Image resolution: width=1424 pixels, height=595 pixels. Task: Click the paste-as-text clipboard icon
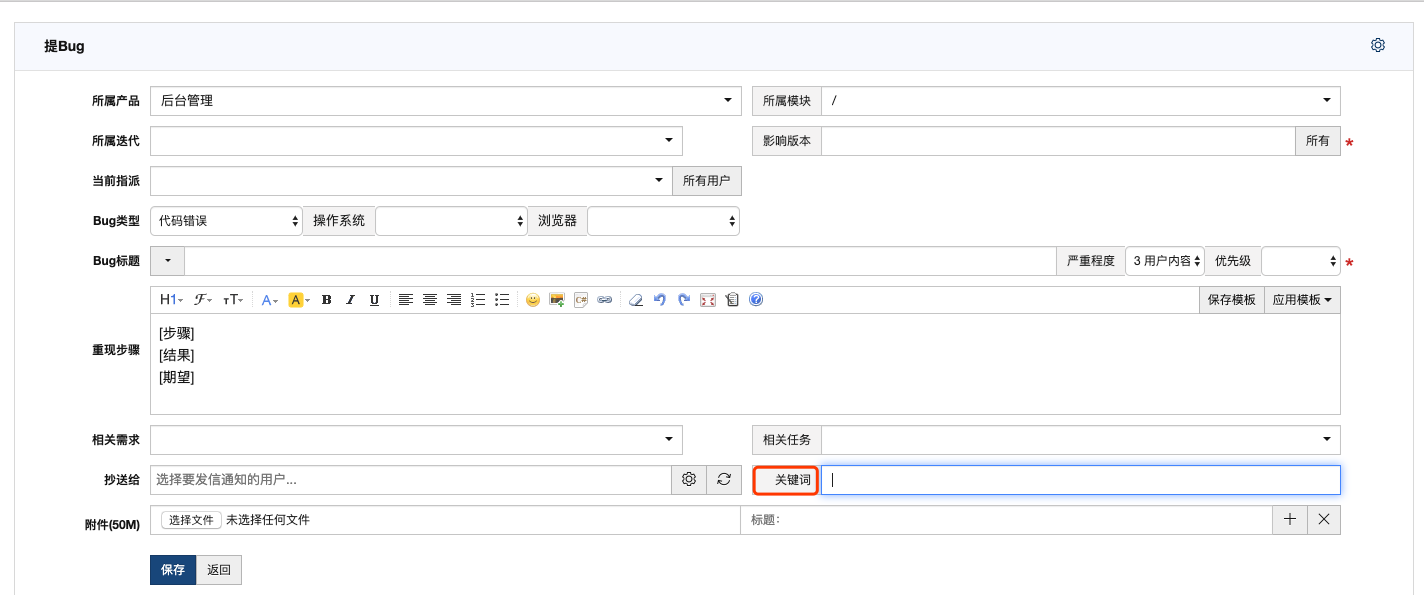732,300
